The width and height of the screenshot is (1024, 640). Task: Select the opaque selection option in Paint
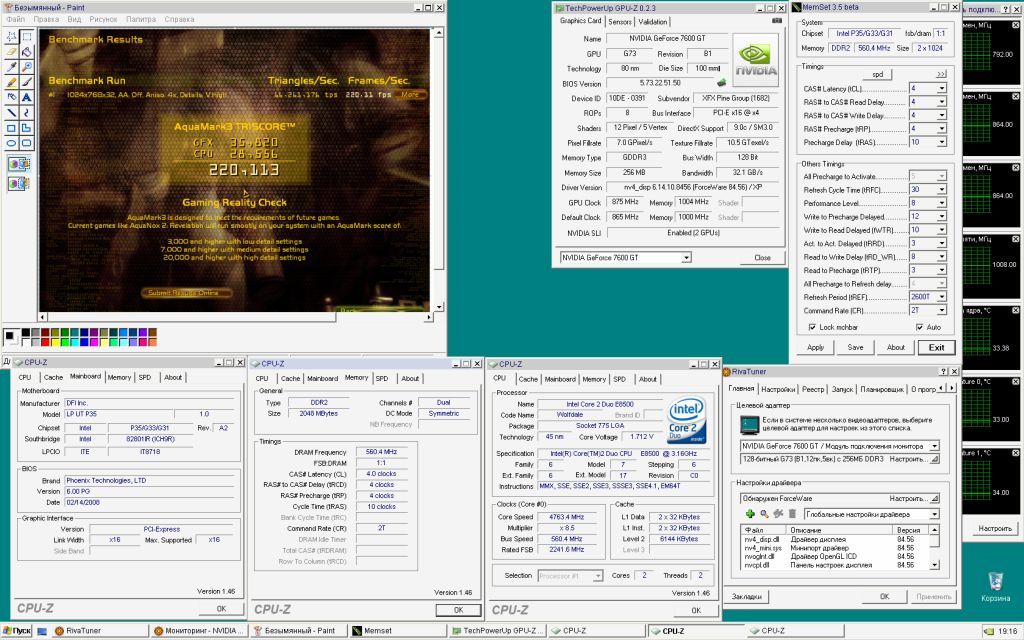pos(18,164)
